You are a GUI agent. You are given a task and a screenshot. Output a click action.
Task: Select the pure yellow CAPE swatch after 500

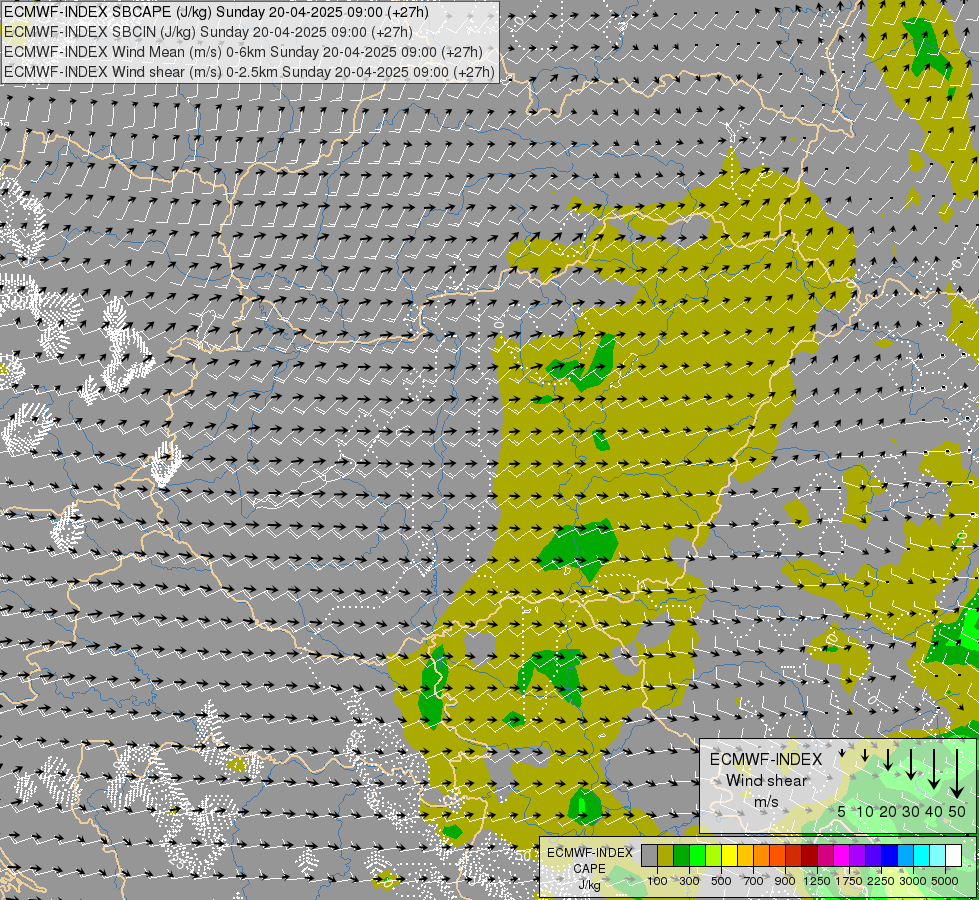point(729,855)
